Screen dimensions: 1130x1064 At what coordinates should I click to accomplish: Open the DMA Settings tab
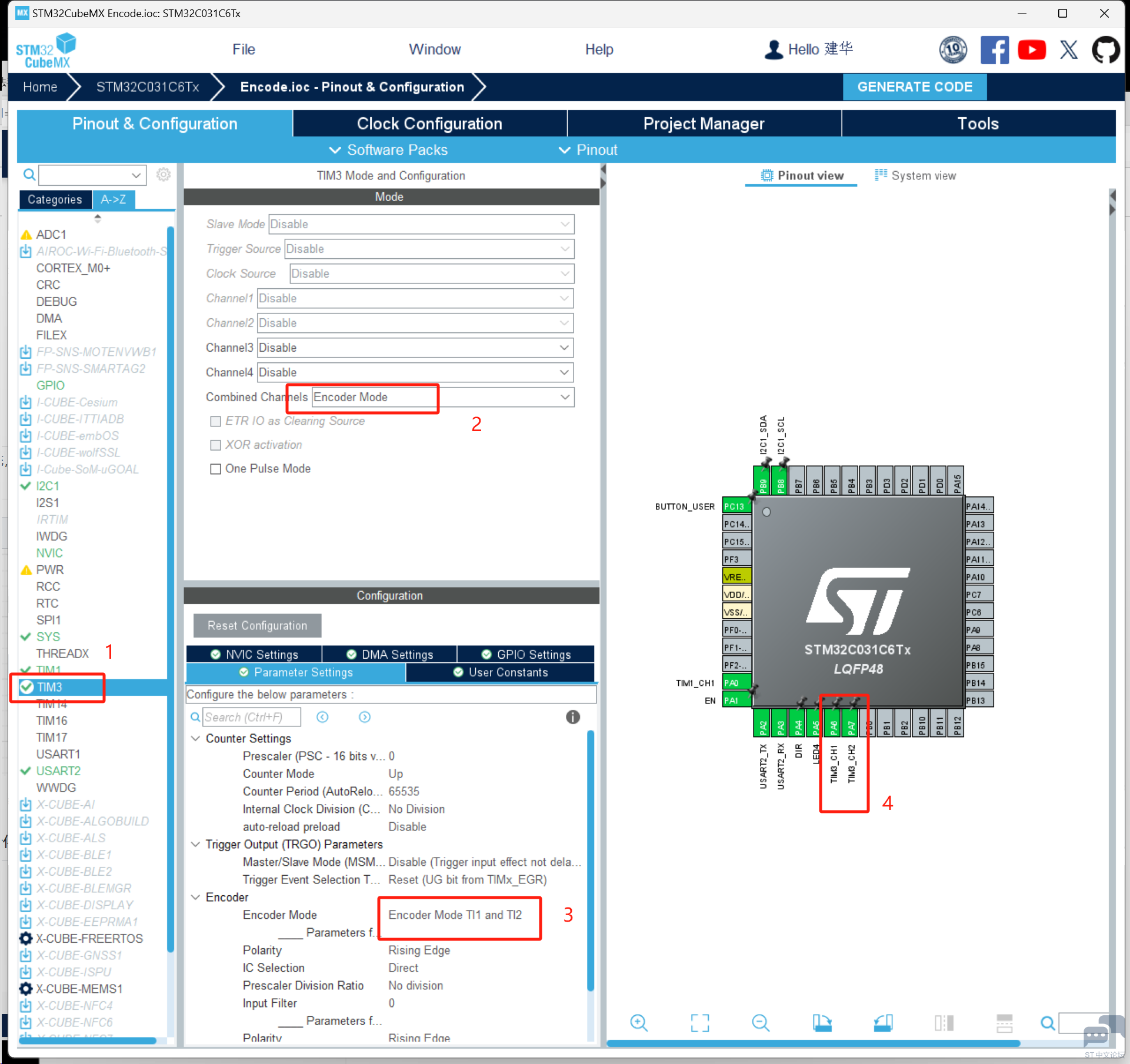[x=389, y=655]
